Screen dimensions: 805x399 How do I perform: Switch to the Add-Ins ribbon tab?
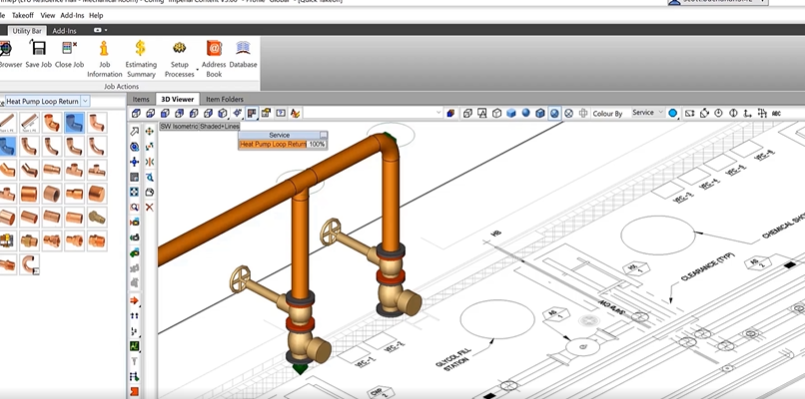coord(64,31)
